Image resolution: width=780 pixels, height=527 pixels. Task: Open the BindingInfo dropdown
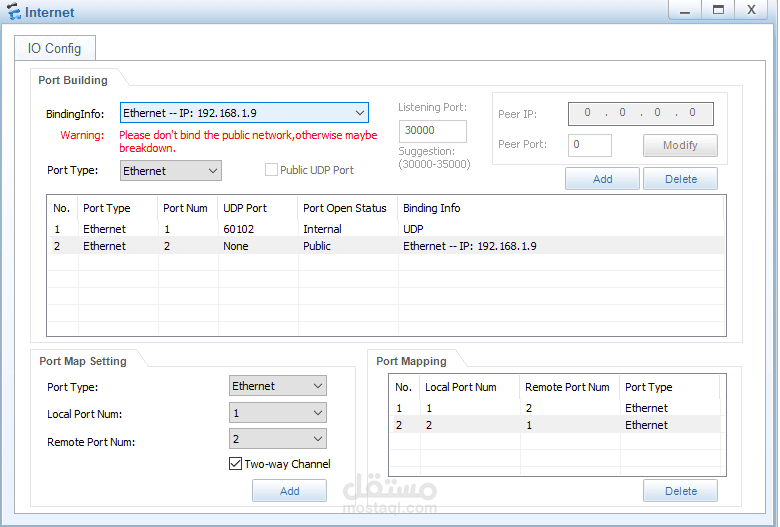coord(244,113)
